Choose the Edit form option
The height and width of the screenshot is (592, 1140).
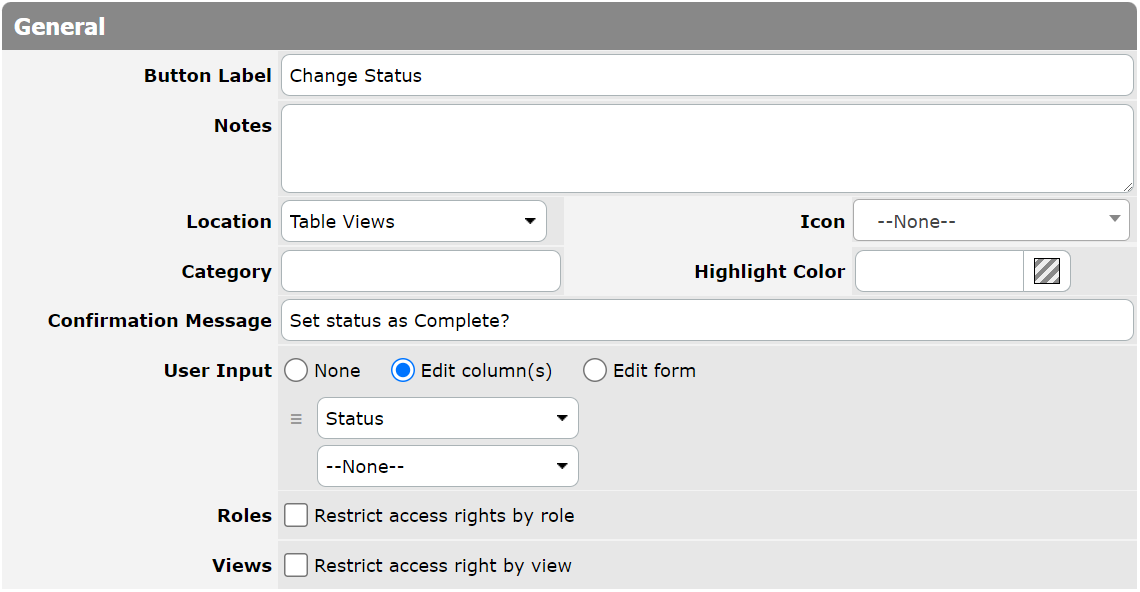click(x=595, y=370)
